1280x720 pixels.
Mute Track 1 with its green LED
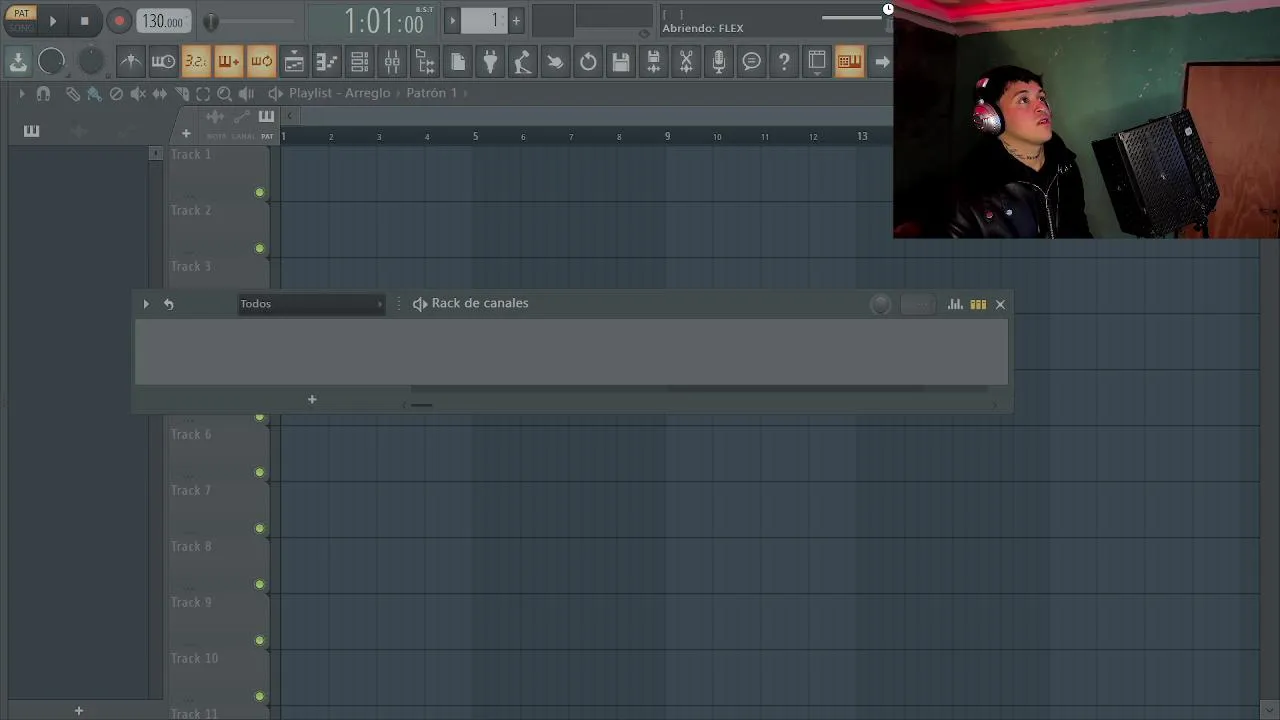click(260, 192)
